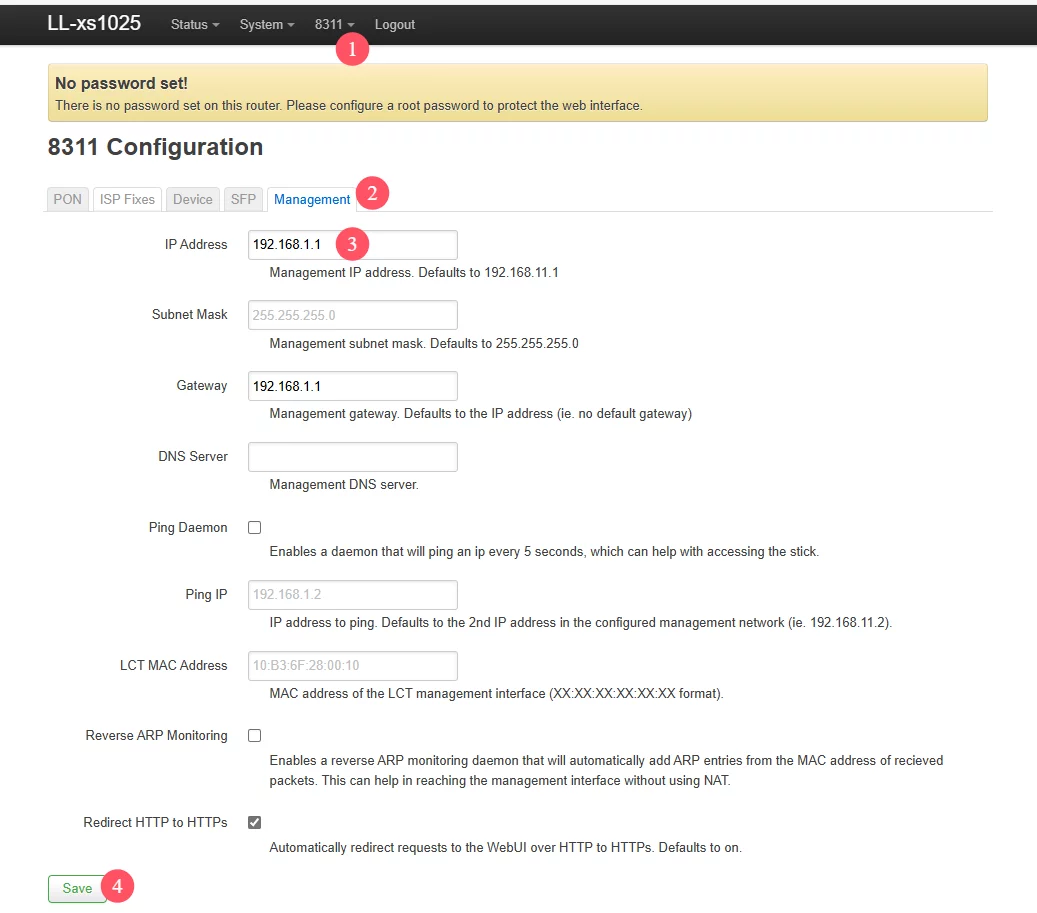Click the 'Reverse ARP Monitoring' label
Screen dimensions: 1037x913
pyautogui.click(x=156, y=736)
